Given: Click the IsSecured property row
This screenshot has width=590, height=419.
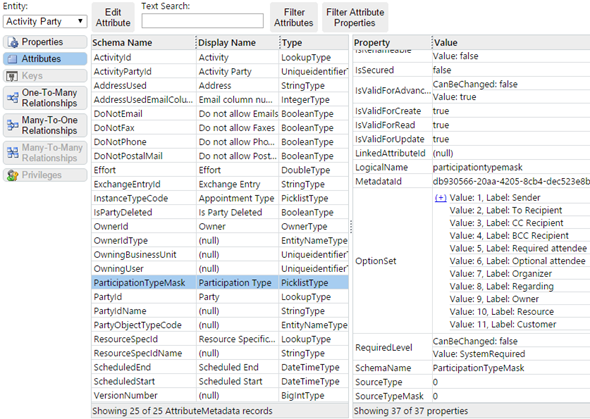Looking at the screenshot, I should point(471,70).
